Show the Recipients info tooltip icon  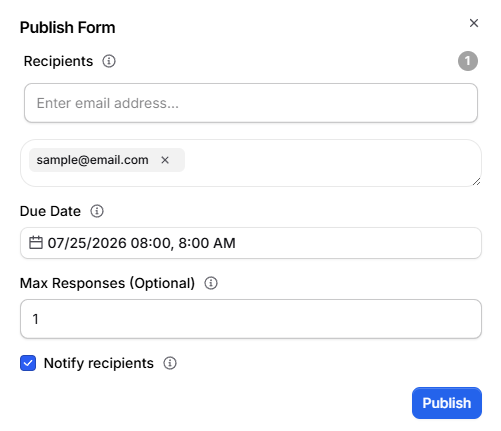tap(109, 61)
